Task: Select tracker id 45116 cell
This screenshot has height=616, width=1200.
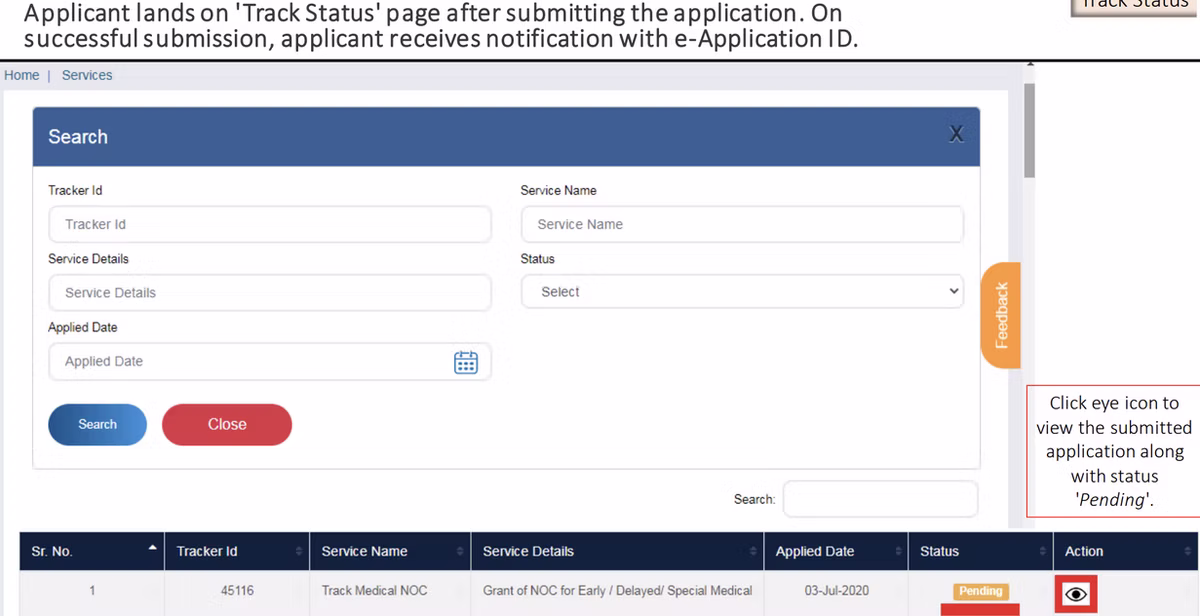Action: point(237,591)
